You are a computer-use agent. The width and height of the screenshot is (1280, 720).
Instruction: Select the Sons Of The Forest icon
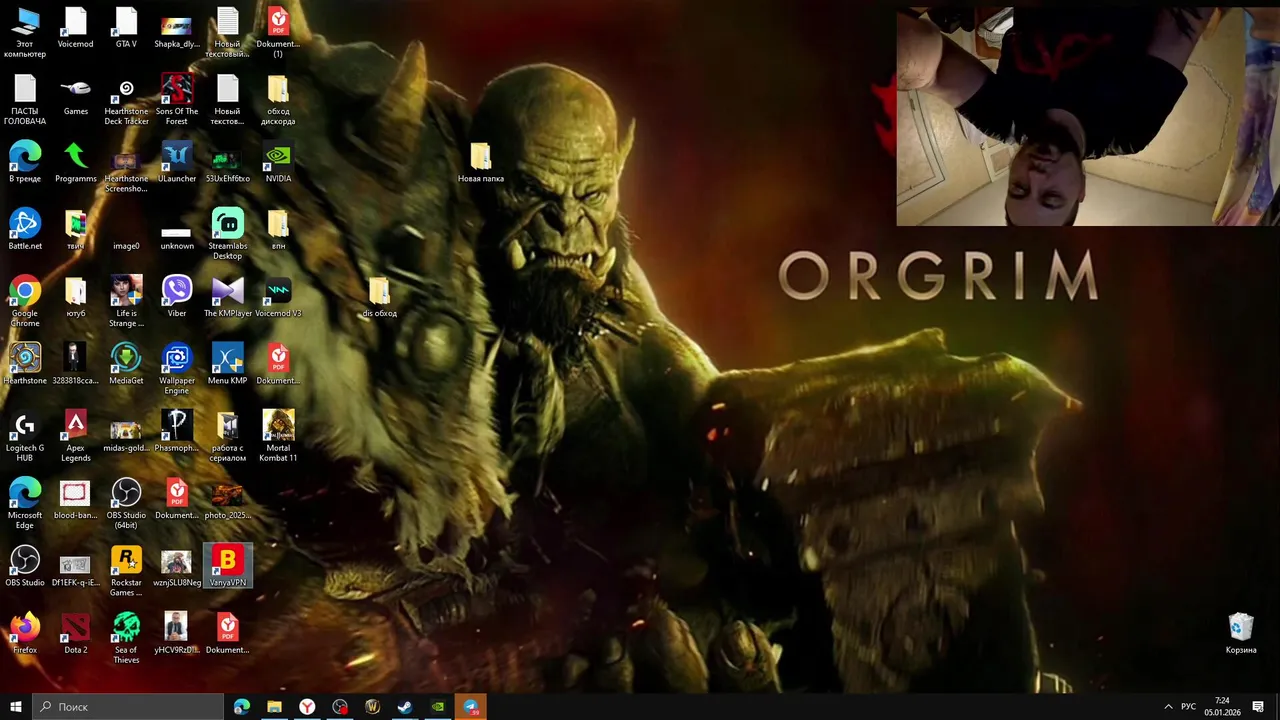pos(177,99)
